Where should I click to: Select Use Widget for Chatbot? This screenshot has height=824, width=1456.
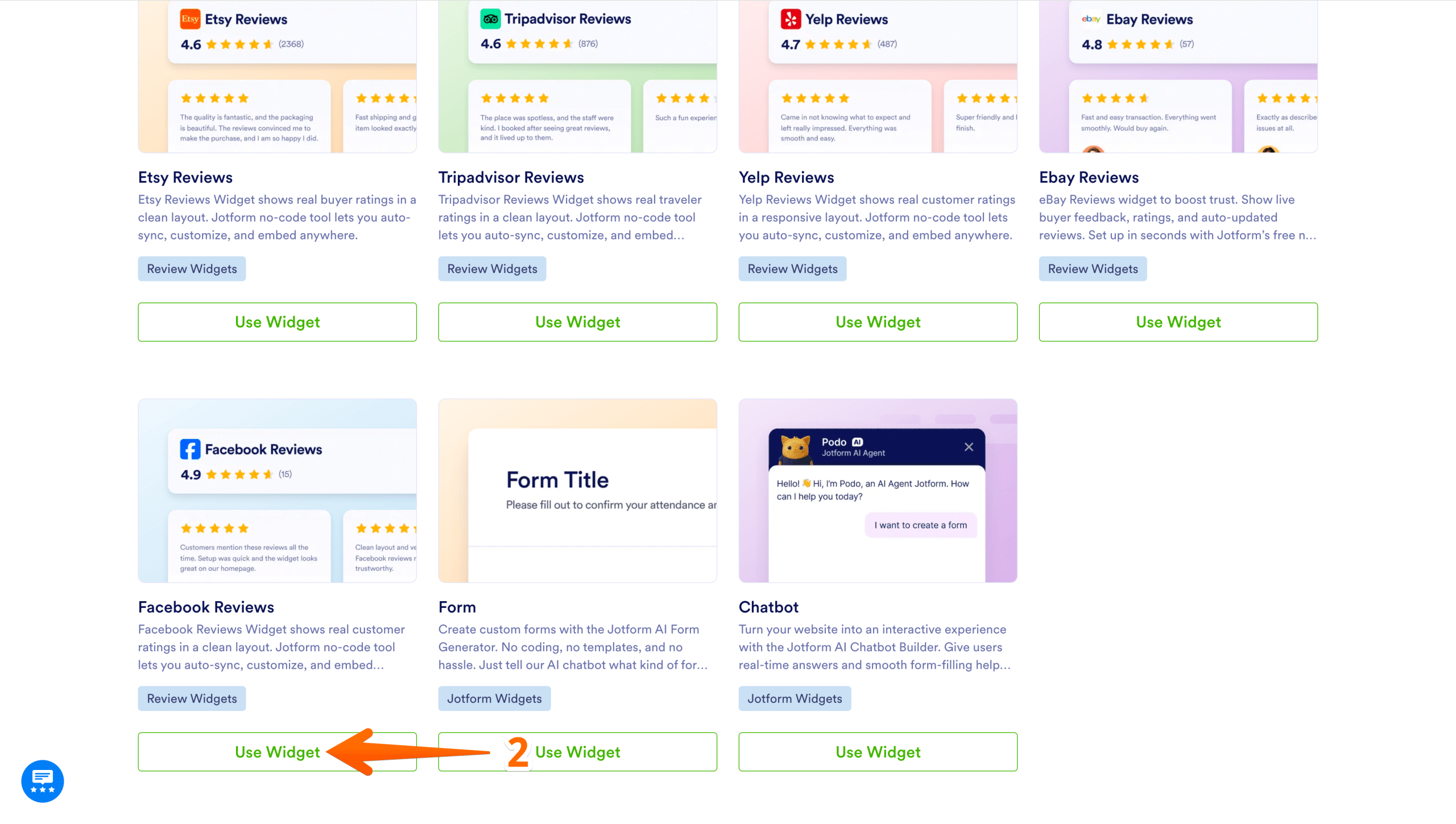click(878, 752)
